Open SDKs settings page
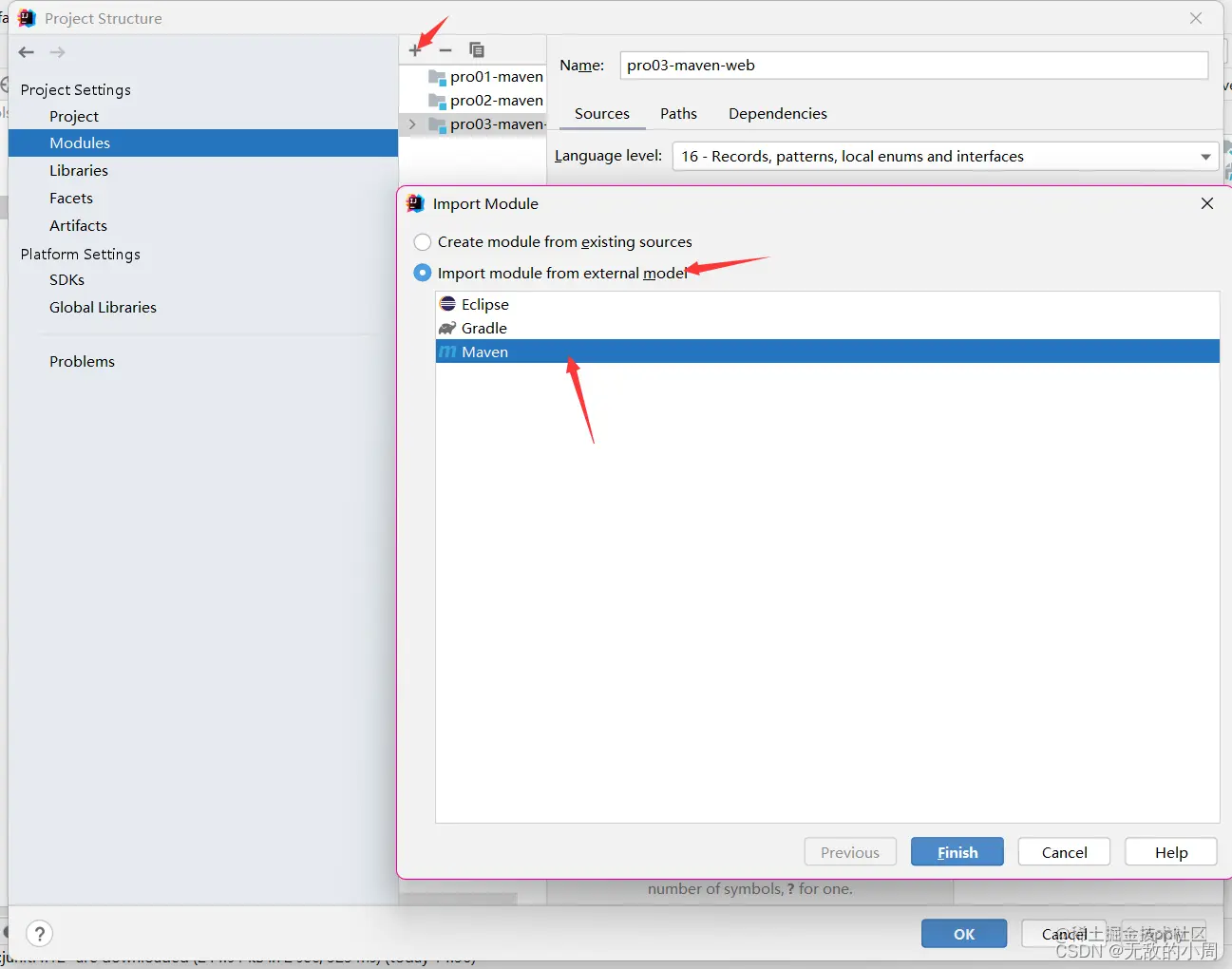 coord(66,279)
